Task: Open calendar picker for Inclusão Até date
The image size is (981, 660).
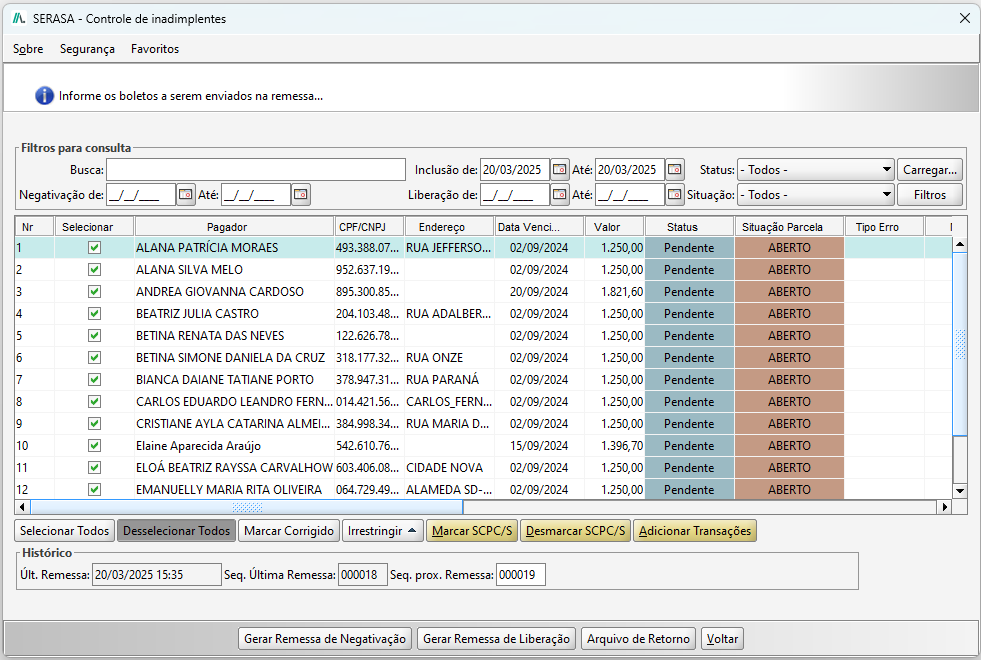Action: pyautogui.click(x=674, y=170)
